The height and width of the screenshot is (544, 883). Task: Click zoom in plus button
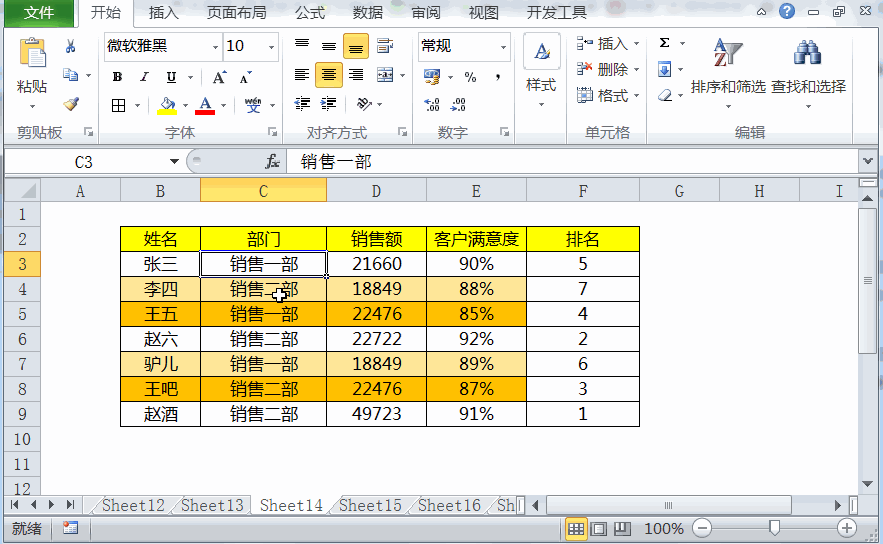tap(846, 528)
